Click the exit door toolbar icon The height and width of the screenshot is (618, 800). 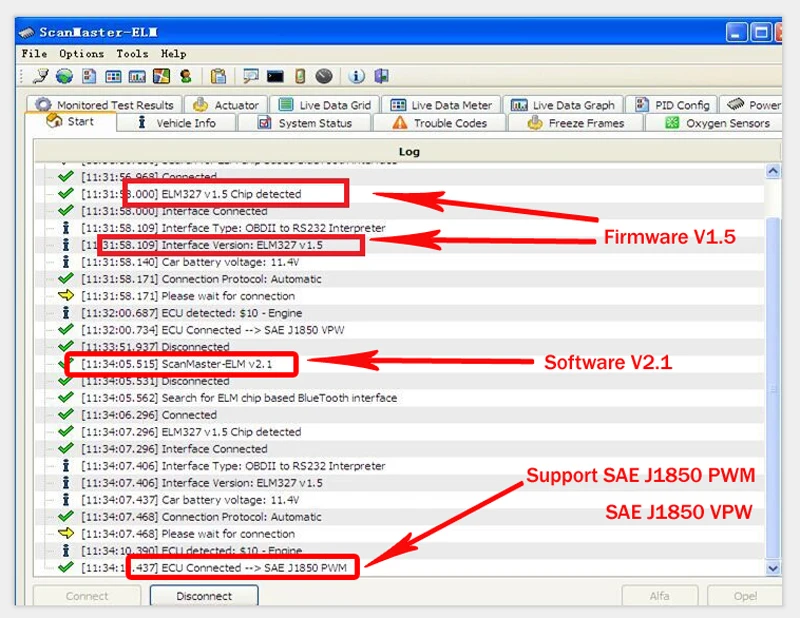(381, 76)
